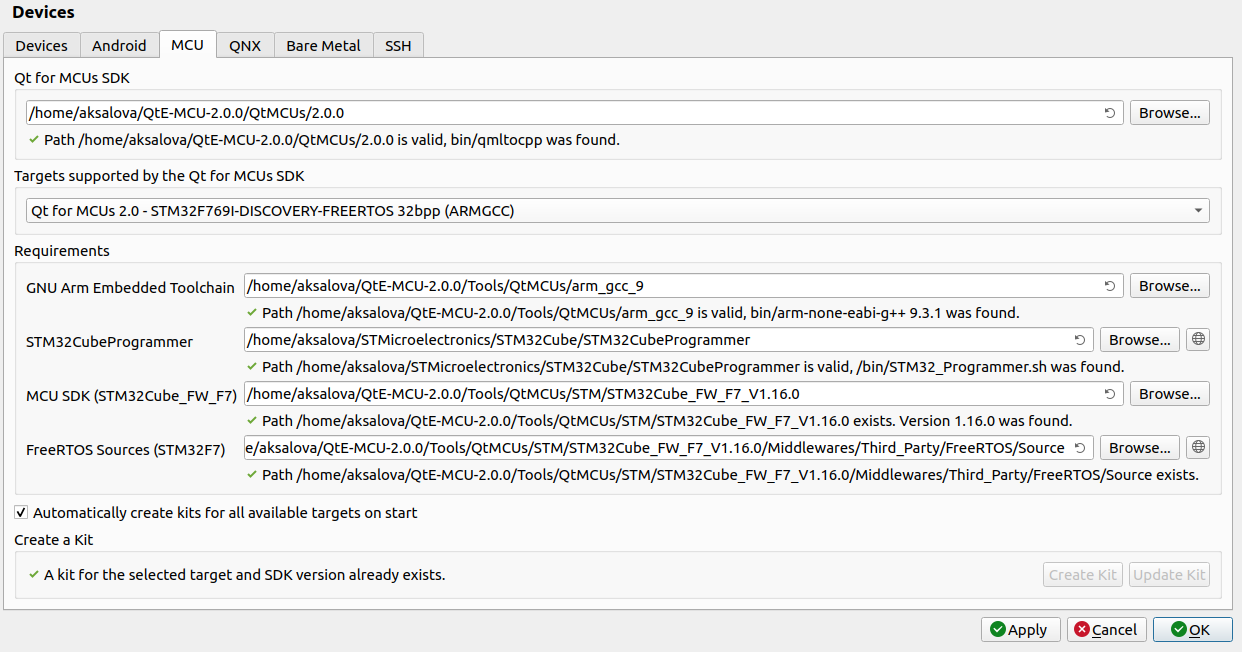Click the Apply button
The width and height of the screenshot is (1242, 652).
(x=1019, y=630)
